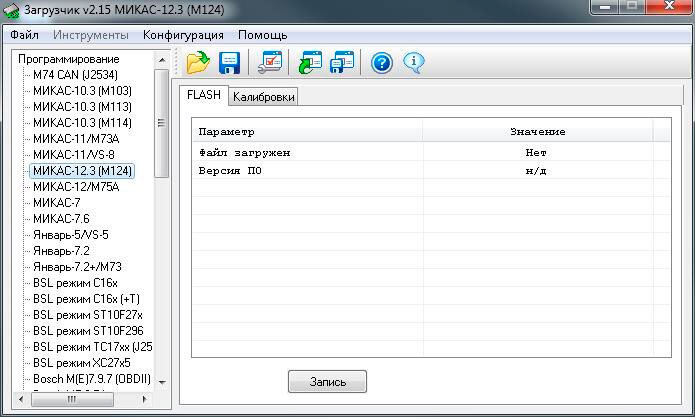The image size is (695, 417).
Task: Switch to the Калибровки tab
Action: [264, 97]
